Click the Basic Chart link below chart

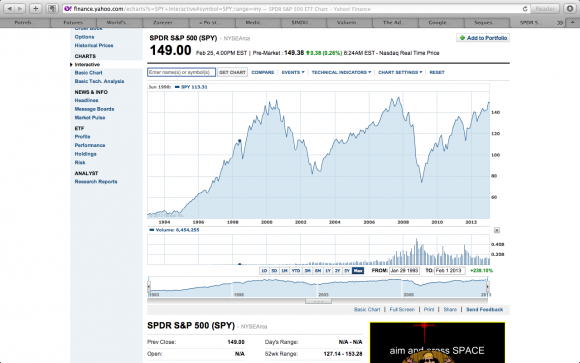coord(367,310)
